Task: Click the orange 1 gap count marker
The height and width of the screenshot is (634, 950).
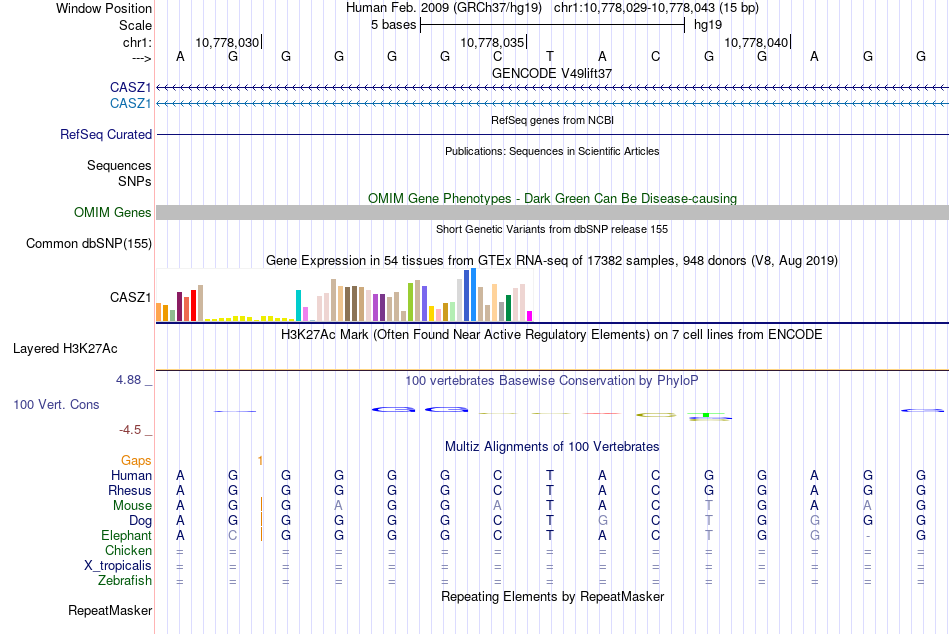Action: [260, 461]
